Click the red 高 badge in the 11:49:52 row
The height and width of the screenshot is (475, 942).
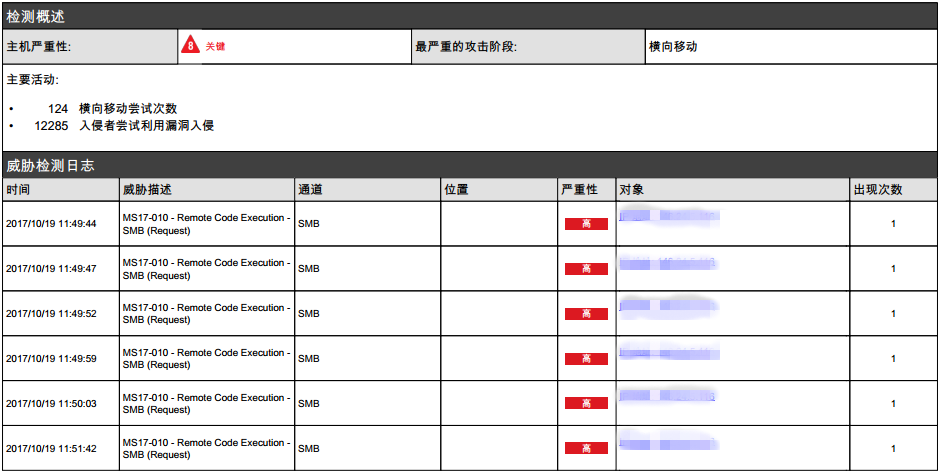click(x=586, y=314)
